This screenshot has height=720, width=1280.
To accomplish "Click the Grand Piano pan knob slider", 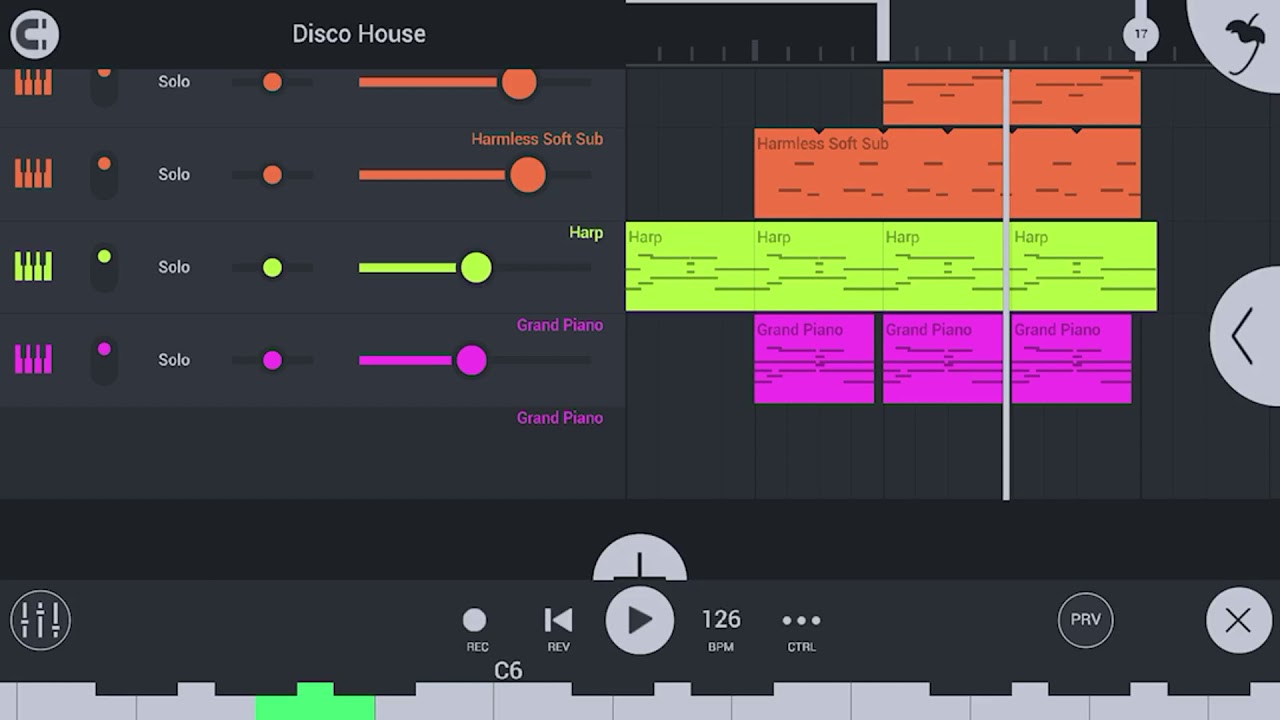I will 272,360.
